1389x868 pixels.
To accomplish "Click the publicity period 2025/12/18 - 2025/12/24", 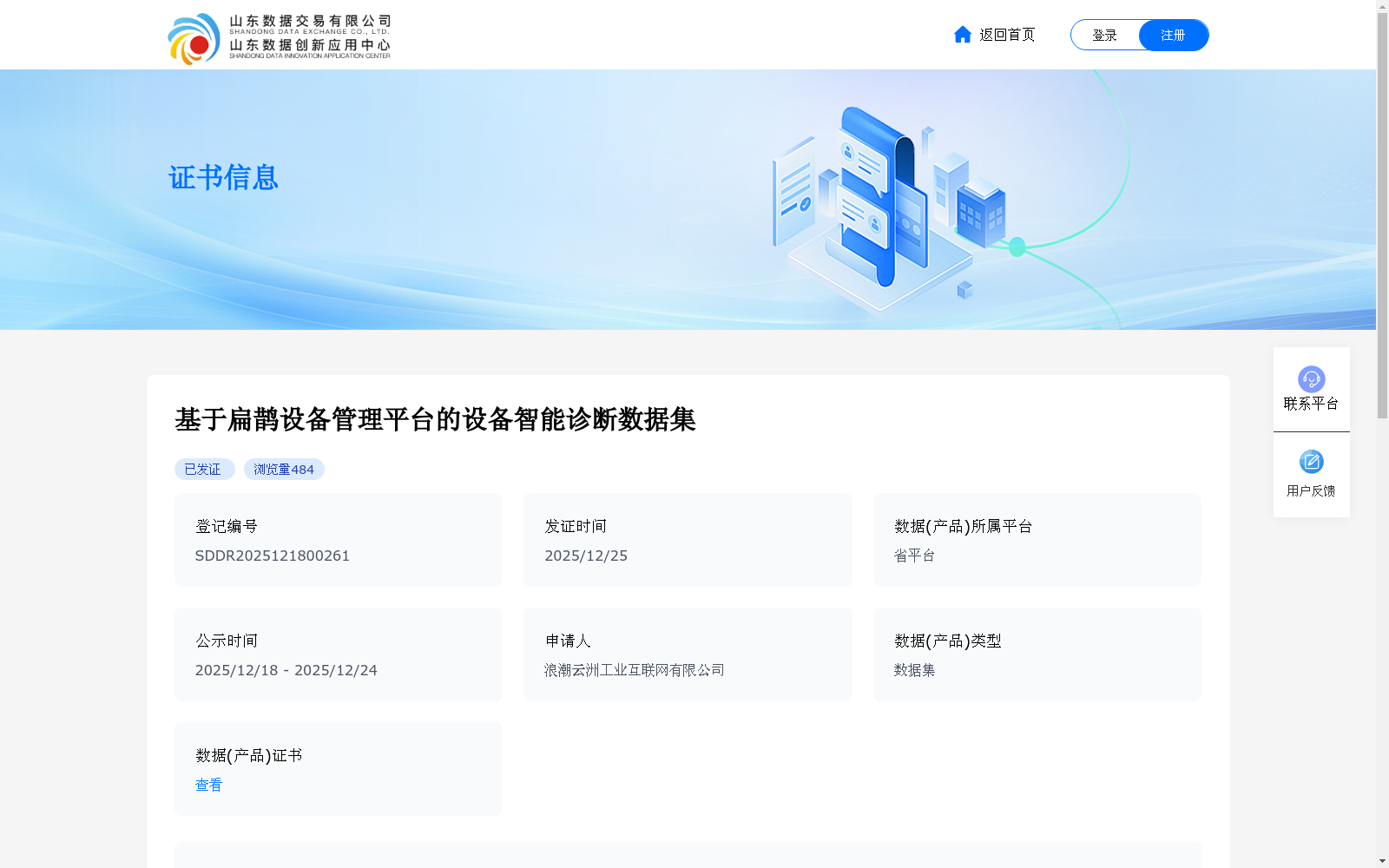I will (x=286, y=670).
